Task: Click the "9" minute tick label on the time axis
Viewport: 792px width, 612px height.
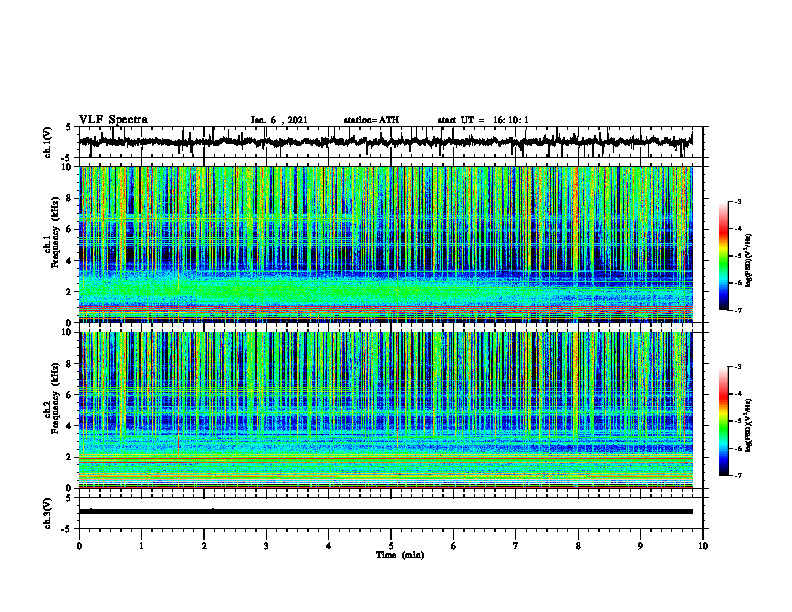Action: pyautogui.click(x=640, y=546)
